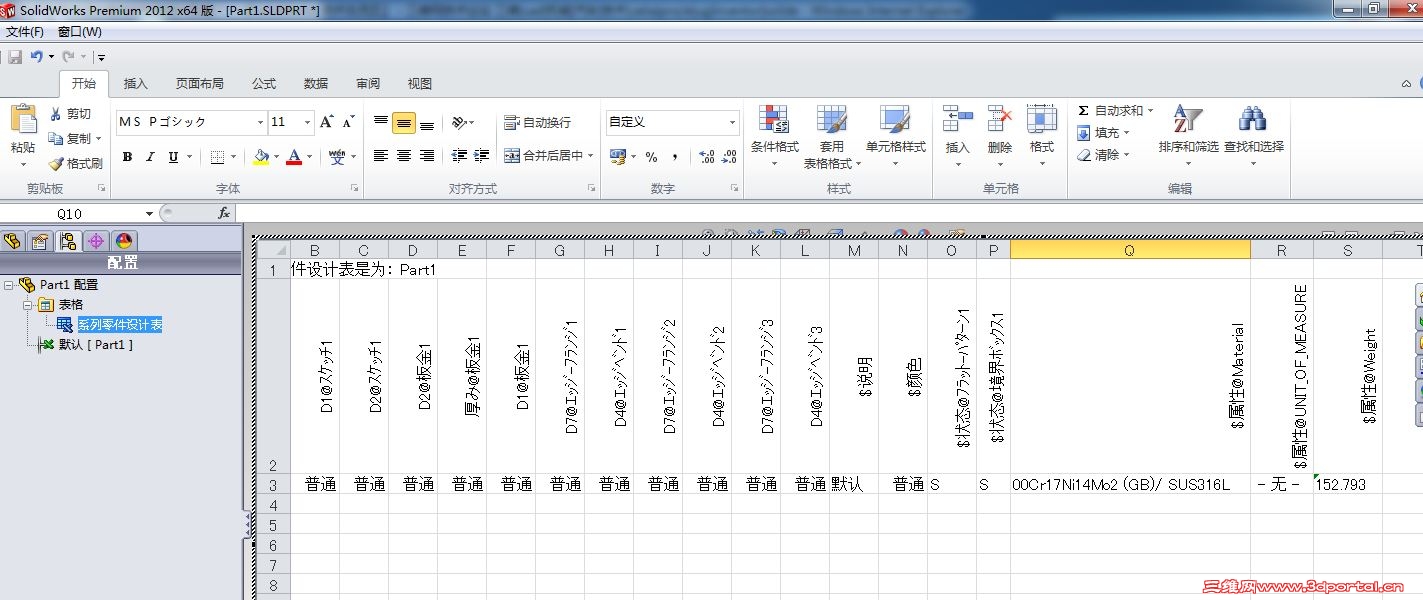This screenshot has width=1423, height=600.
Task: Decrease the indent level
Action: pos(459,156)
